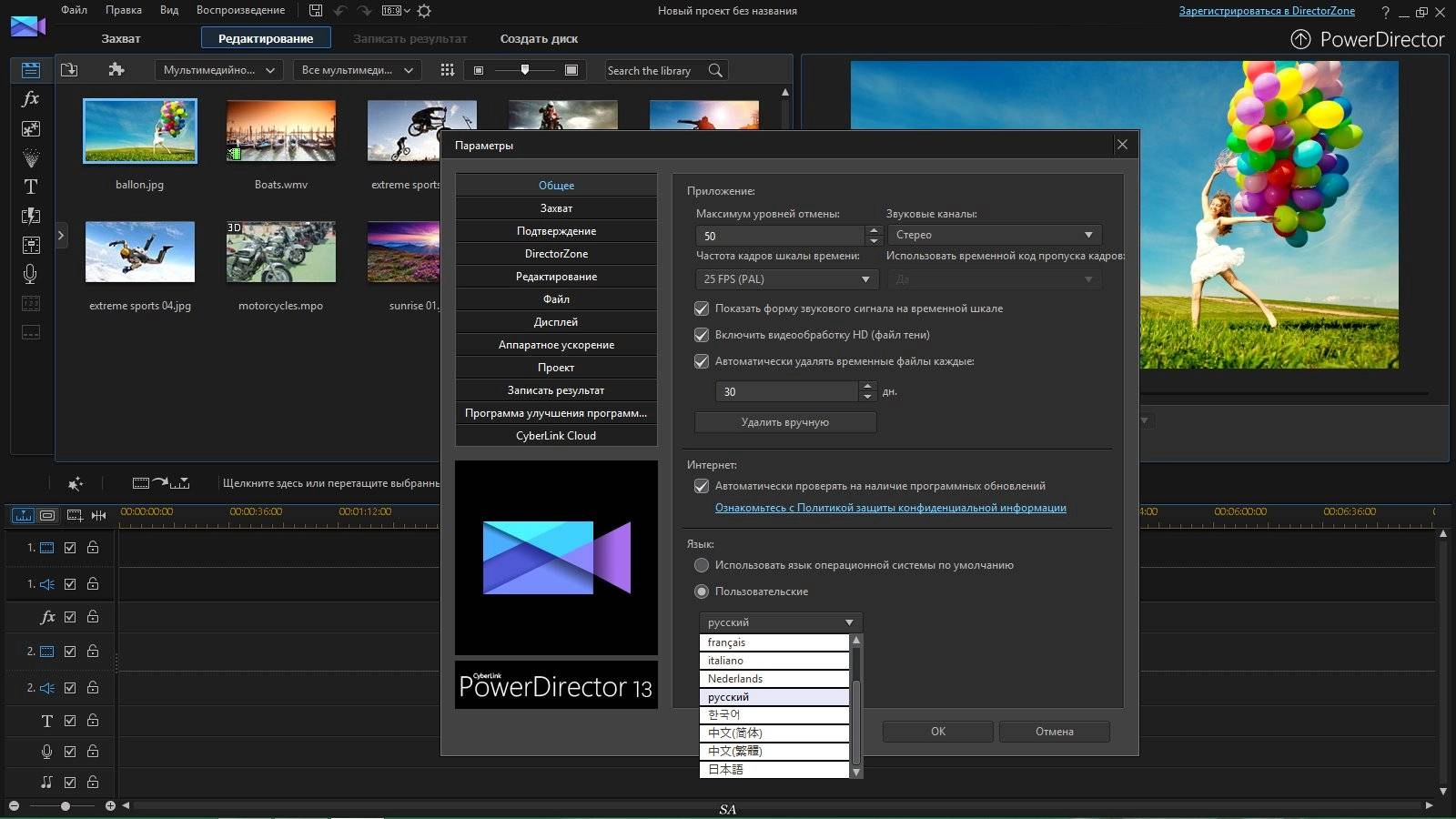
Task: Click Зарегистрироваться в DirectorZone link
Action: click(x=1267, y=11)
